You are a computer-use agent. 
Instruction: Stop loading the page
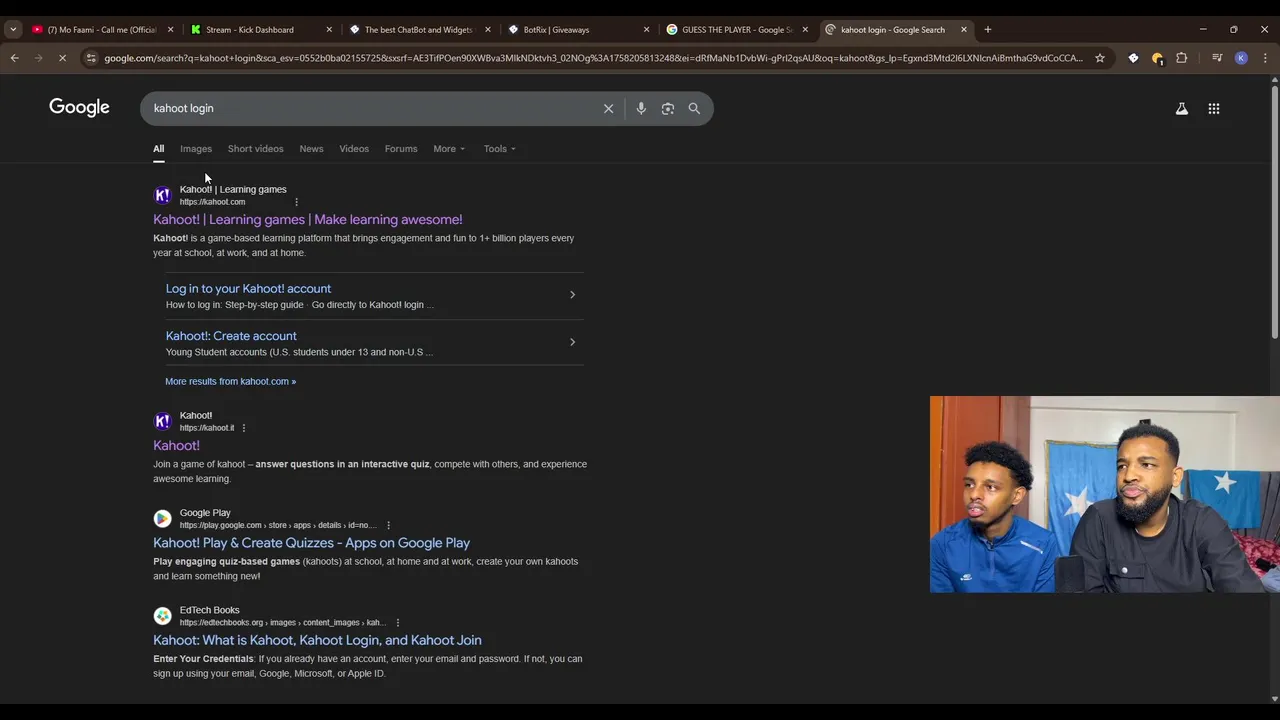62,58
